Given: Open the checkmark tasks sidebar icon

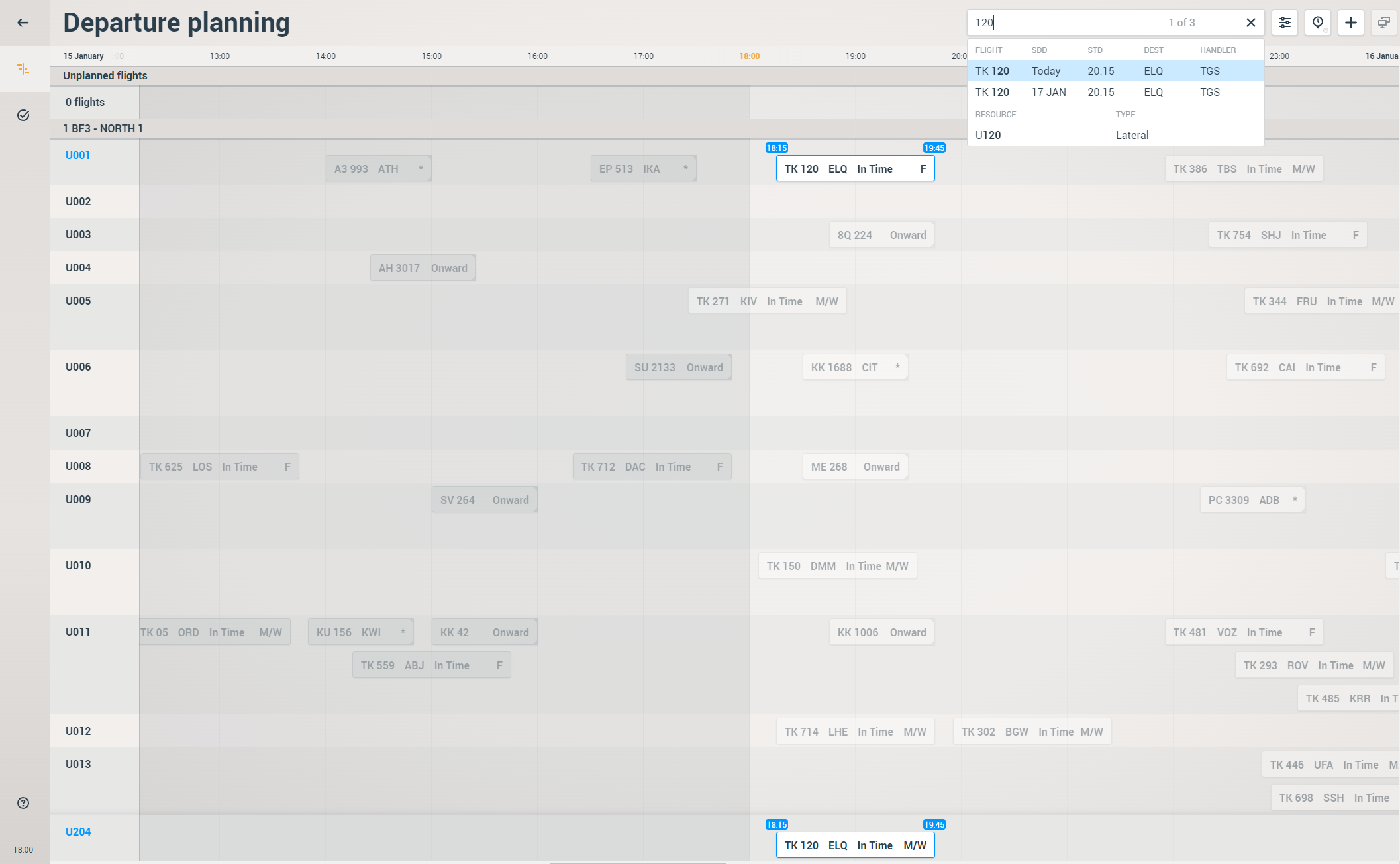Looking at the screenshot, I should tap(23, 115).
